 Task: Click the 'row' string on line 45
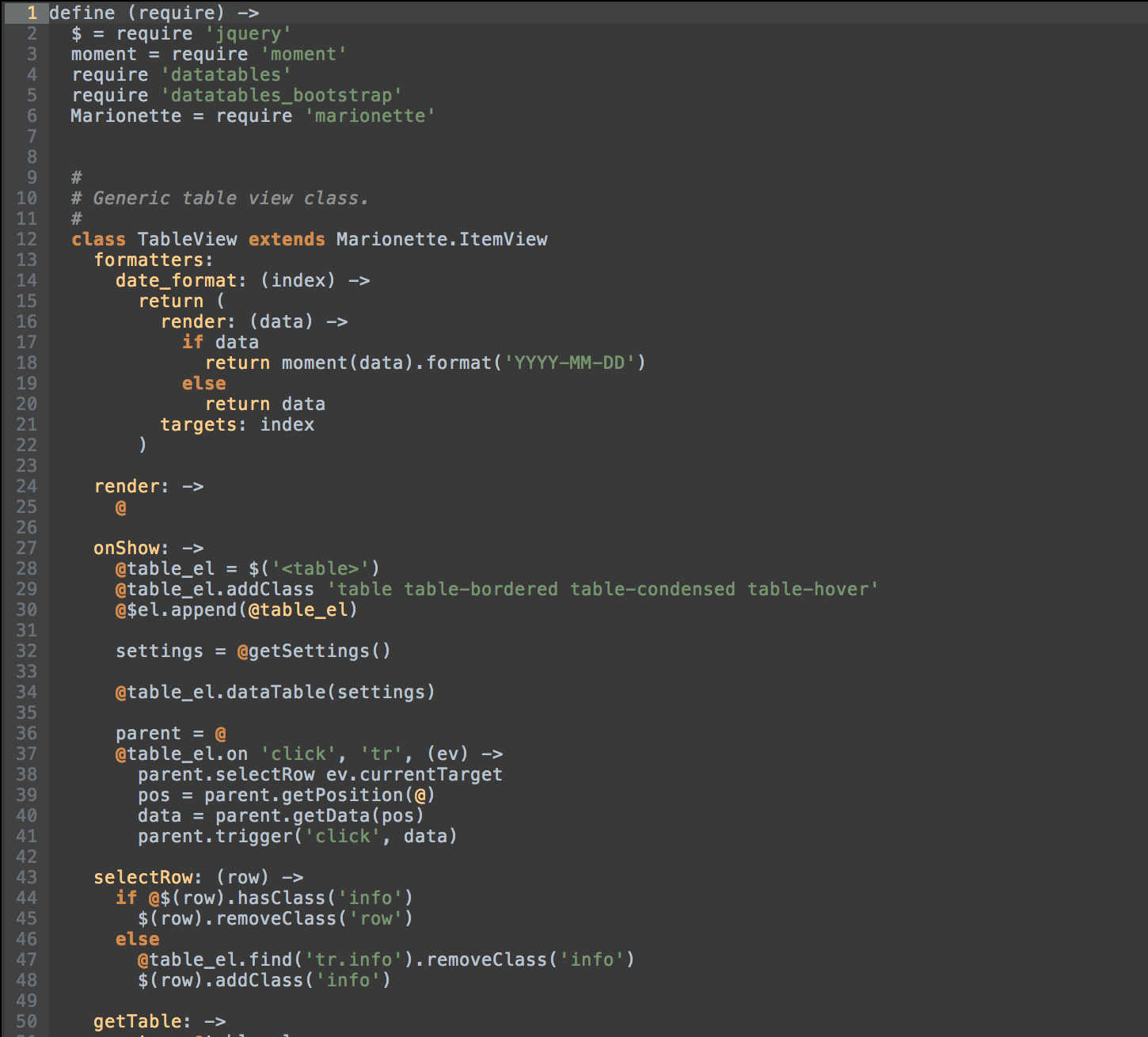375,918
